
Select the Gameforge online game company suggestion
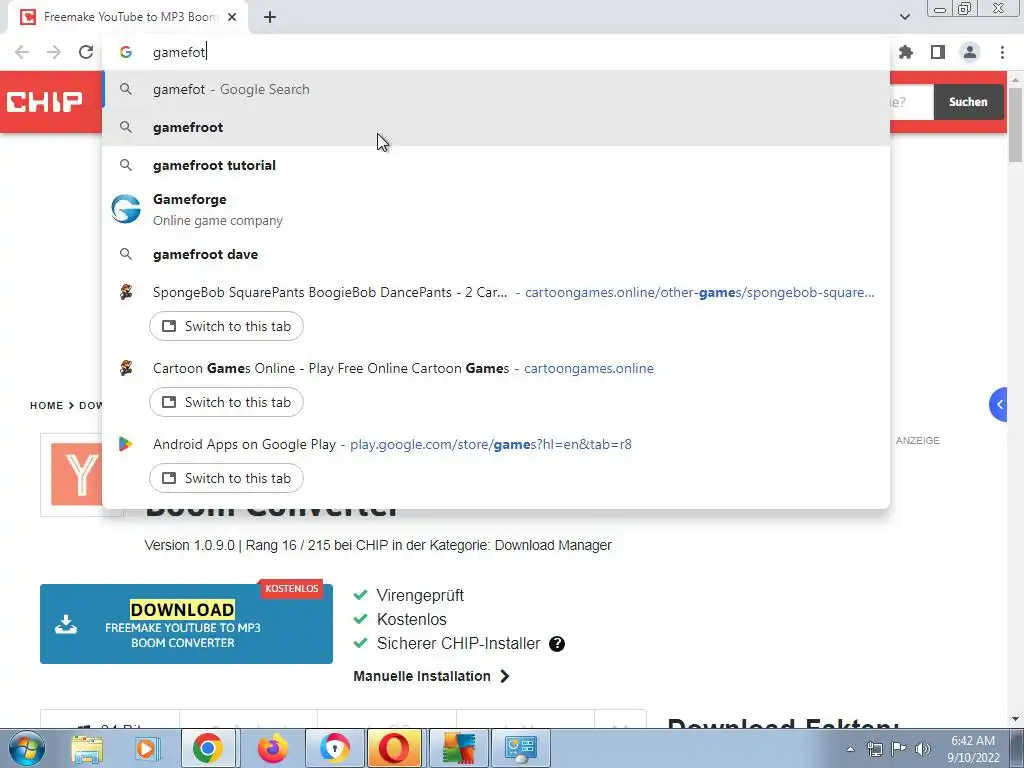[496, 210]
